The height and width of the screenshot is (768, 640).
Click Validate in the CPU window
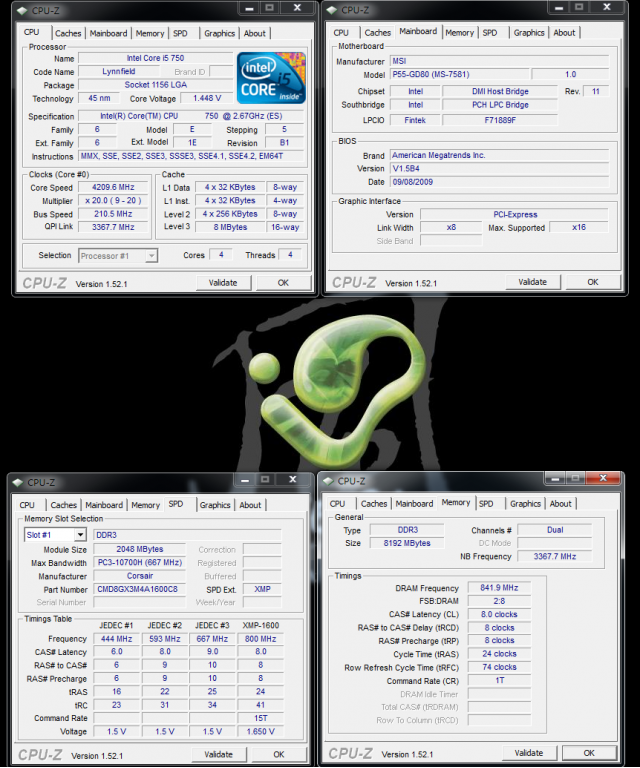223,283
